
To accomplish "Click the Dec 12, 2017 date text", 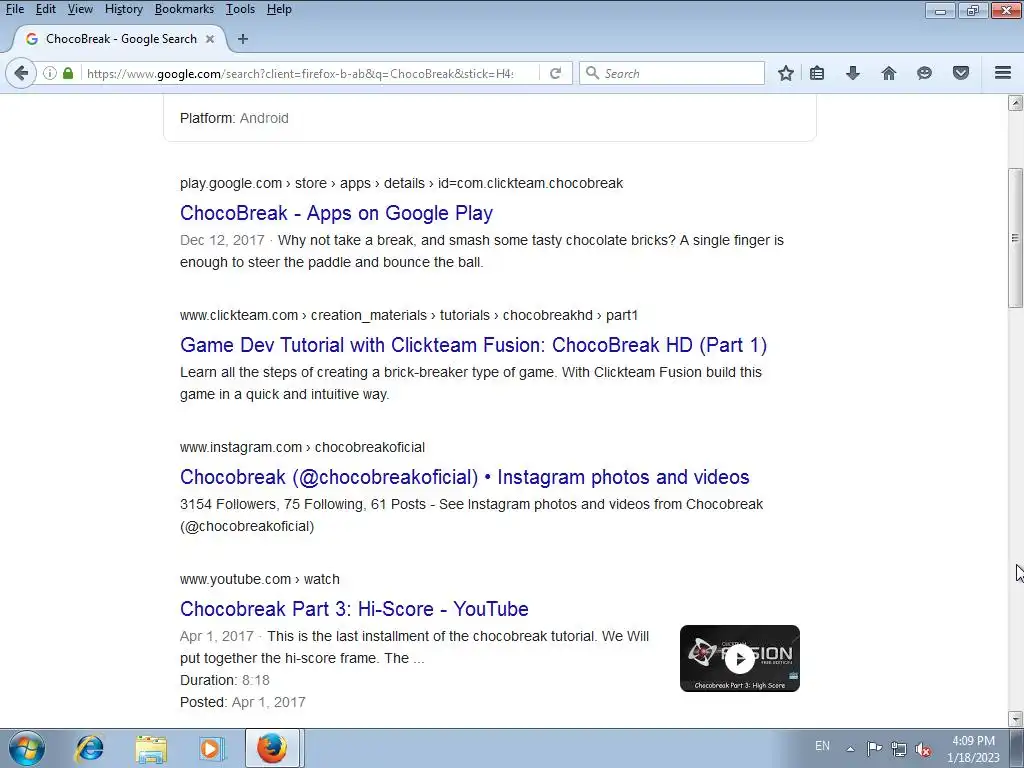I will point(222,240).
